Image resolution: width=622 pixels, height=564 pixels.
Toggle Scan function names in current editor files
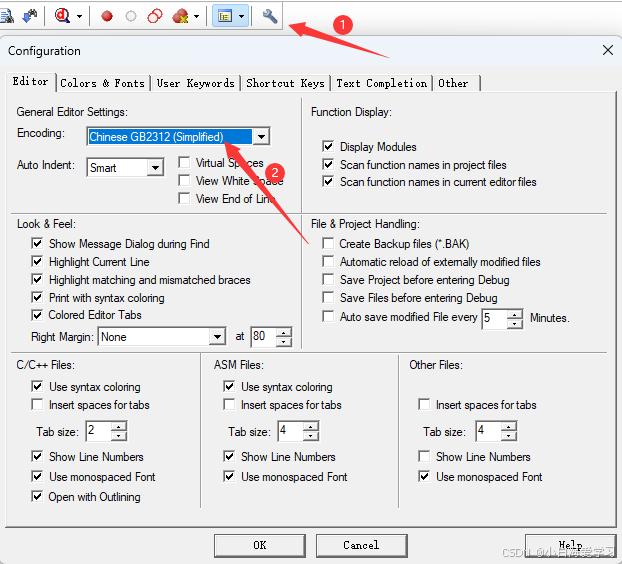[328, 182]
